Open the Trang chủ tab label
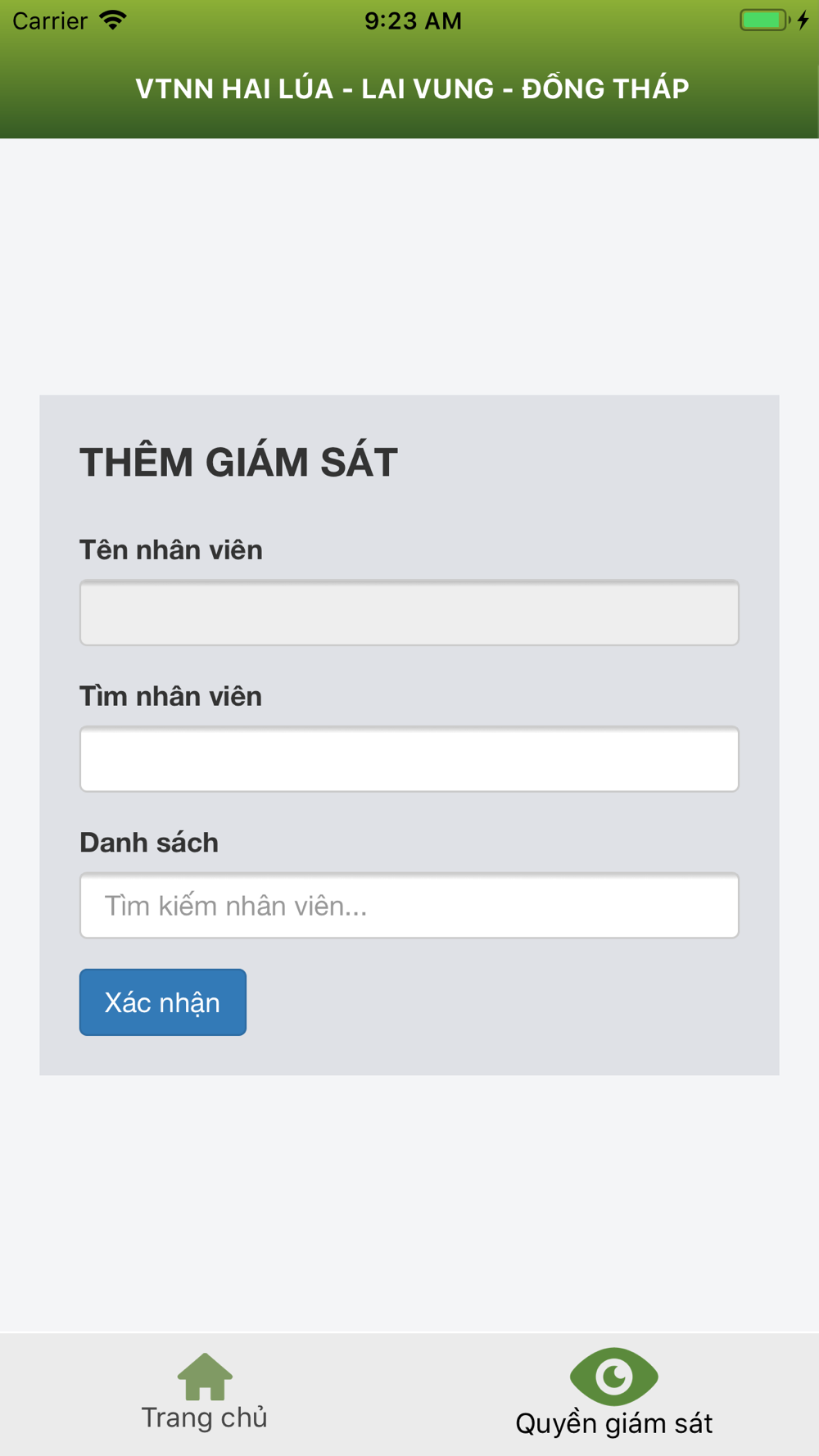The width and height of the screenshot is (819, 1456). coord(205,1418)
